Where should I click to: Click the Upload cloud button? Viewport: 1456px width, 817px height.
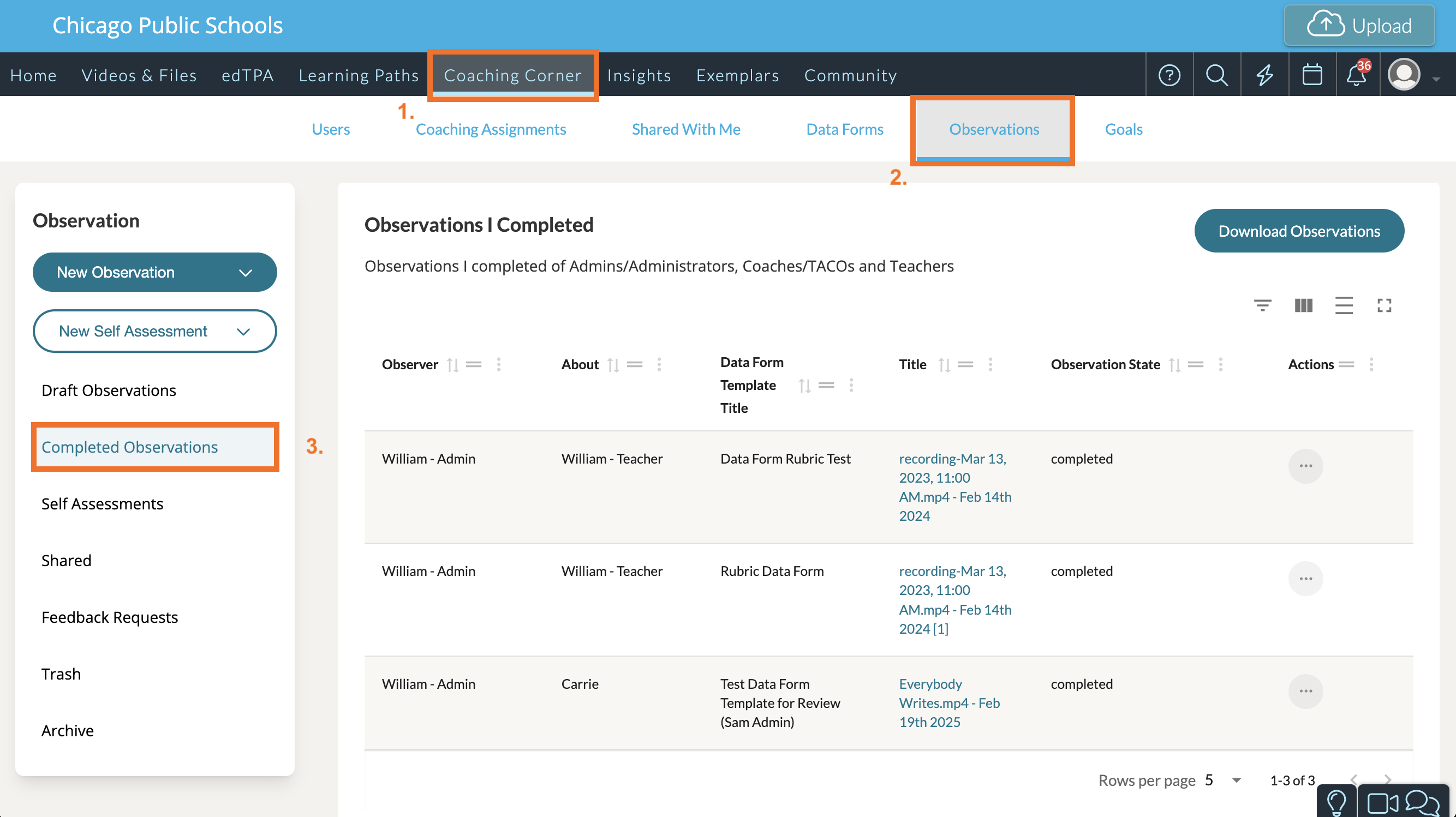(1359, 26)
